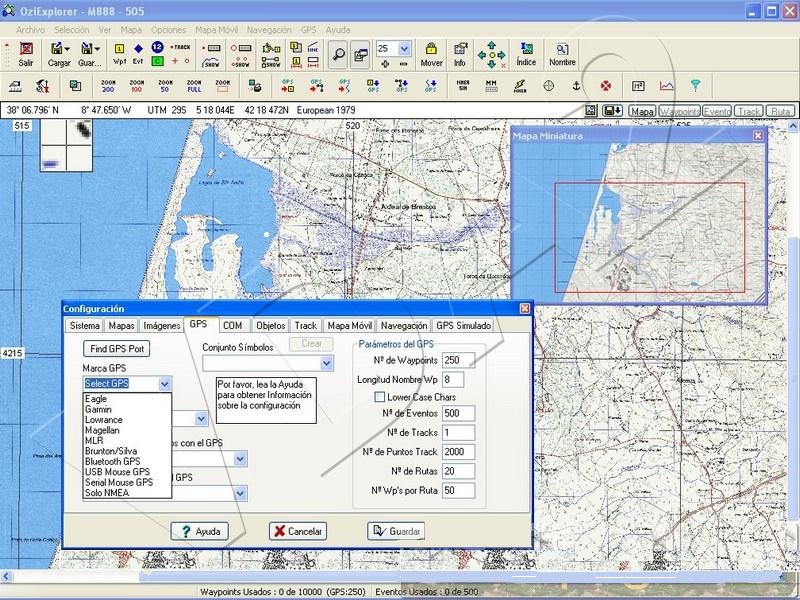Viewport: 800px width, 600px height.
Task: Click the Guardar button in Configuración dialog
Action: (x=396, y=531)
